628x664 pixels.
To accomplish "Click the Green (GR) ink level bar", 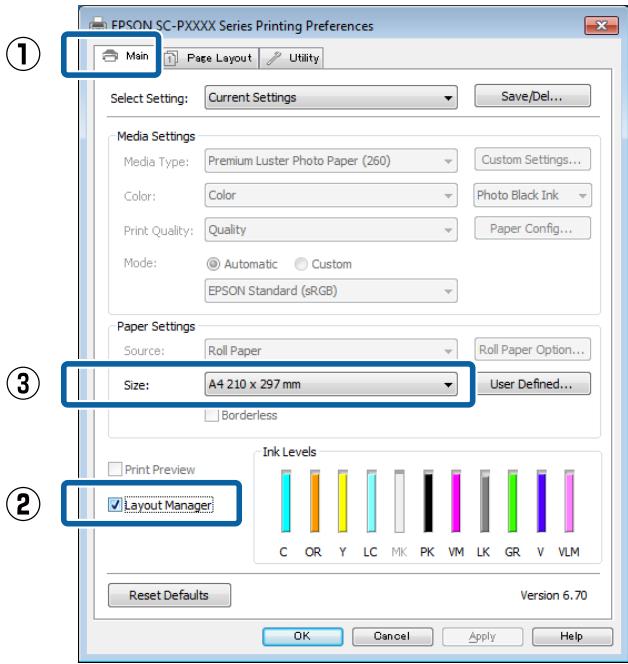I will [513, 501].
